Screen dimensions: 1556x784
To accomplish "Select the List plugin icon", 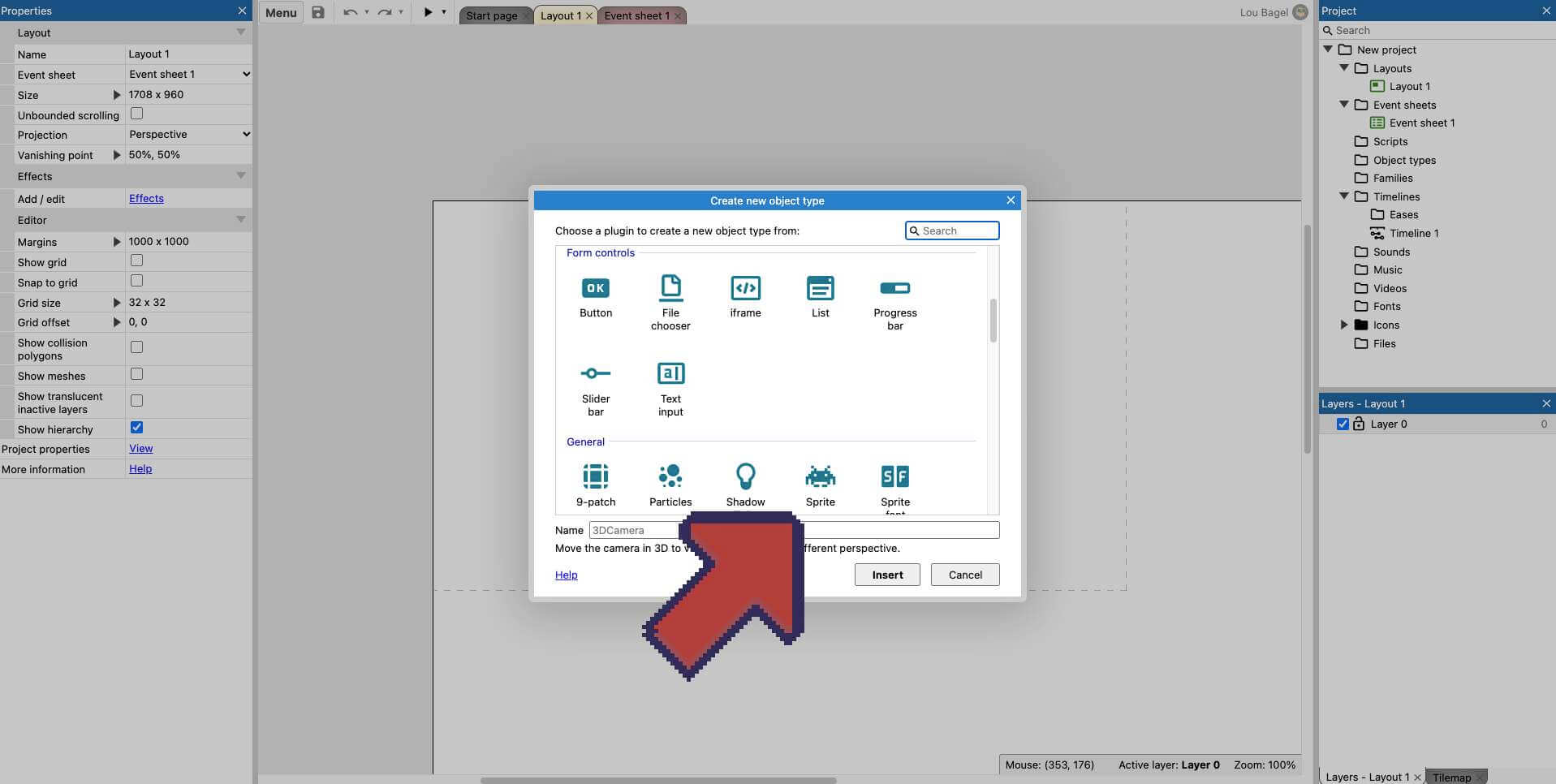I will 820,288.
